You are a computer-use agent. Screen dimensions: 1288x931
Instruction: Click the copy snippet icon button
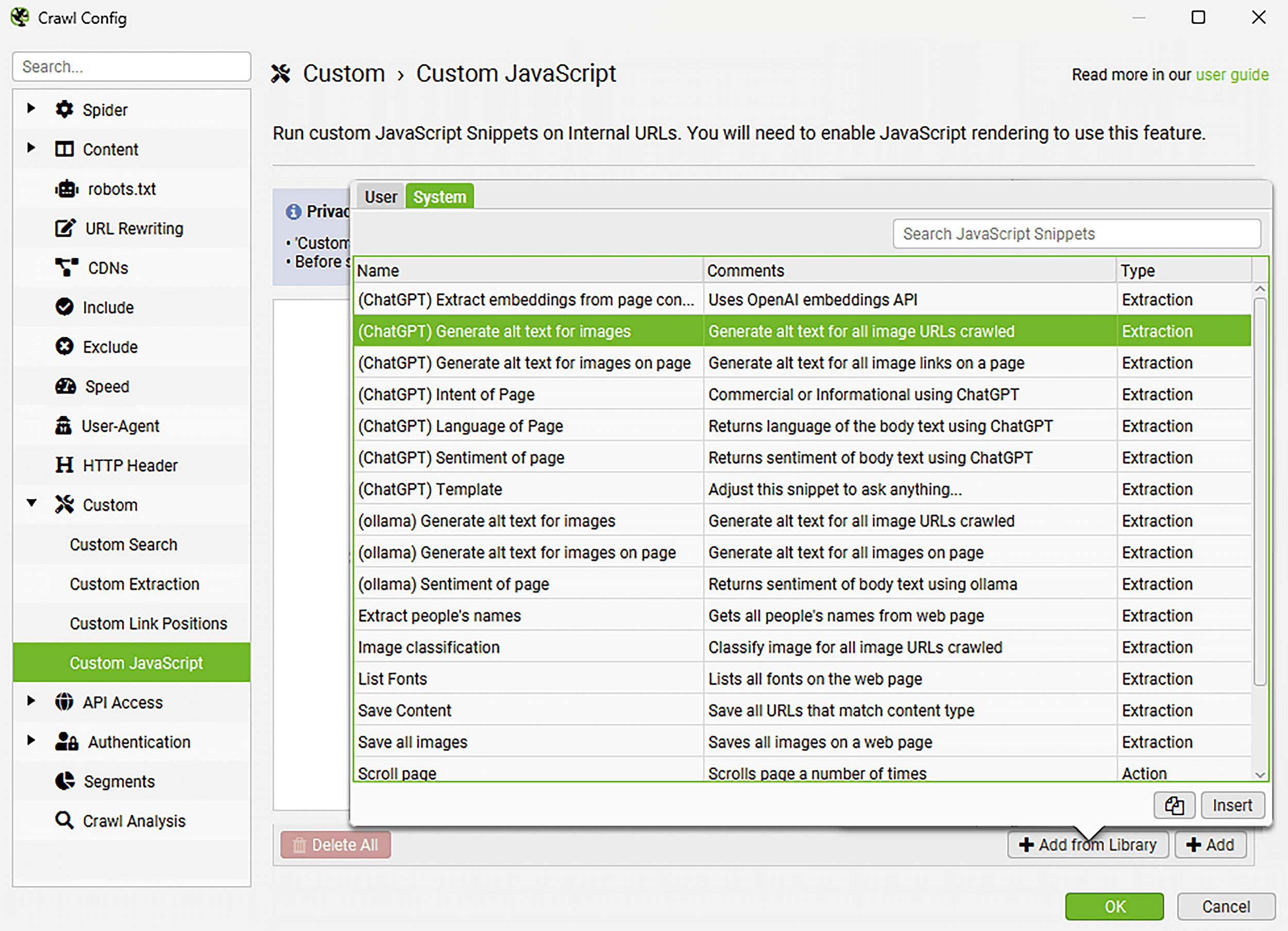pyautogui.click(x=1174, y=805)
